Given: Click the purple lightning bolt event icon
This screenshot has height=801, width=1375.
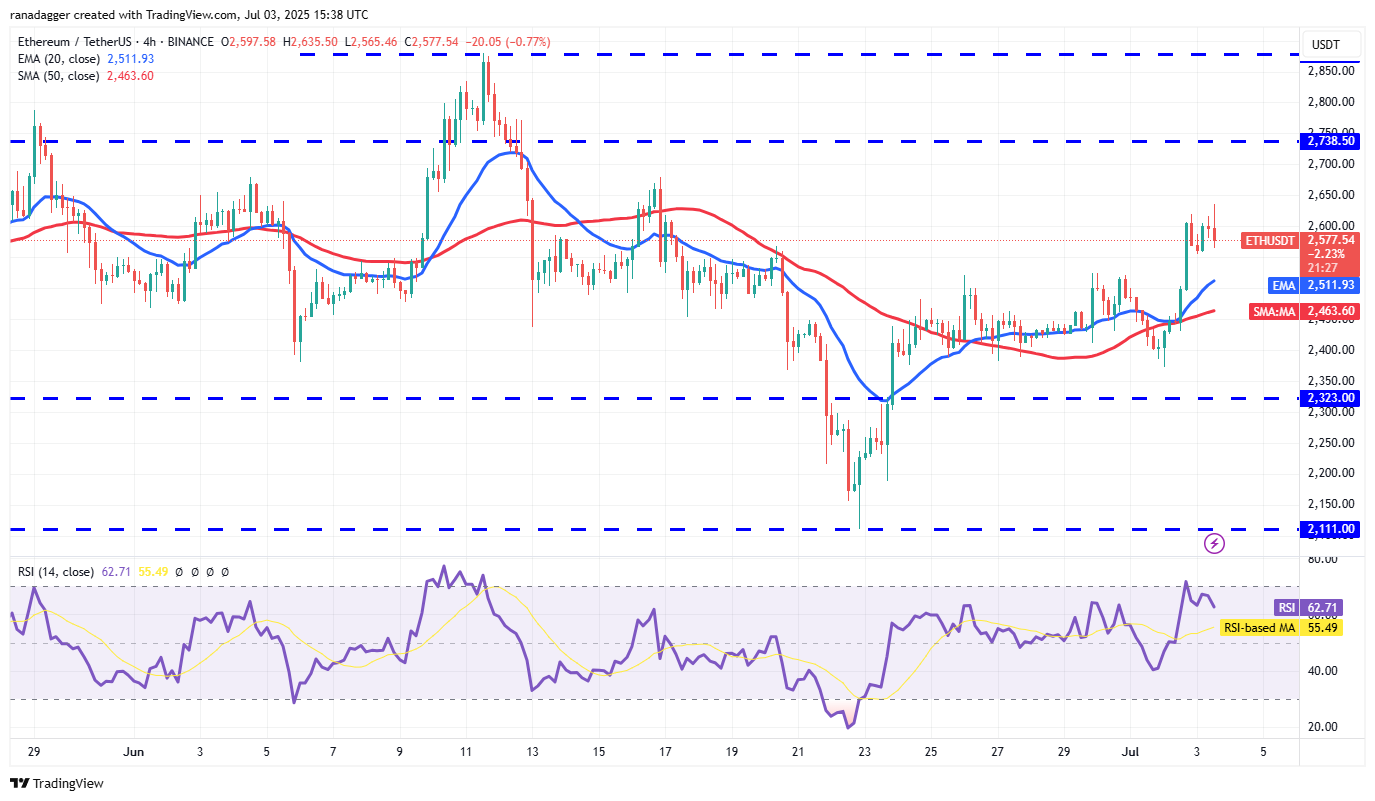Looking at the screenshot, I should tap(1214, 543).
